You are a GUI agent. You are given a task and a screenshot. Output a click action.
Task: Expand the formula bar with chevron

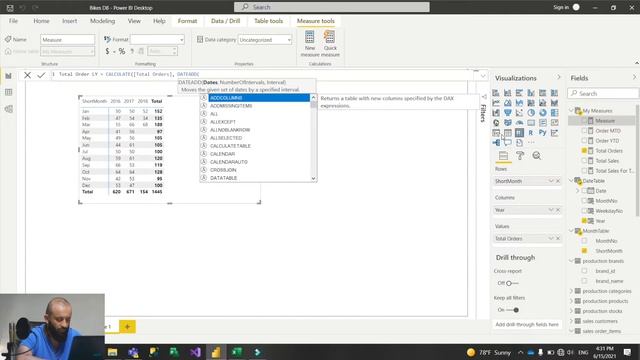coord(483,76)
